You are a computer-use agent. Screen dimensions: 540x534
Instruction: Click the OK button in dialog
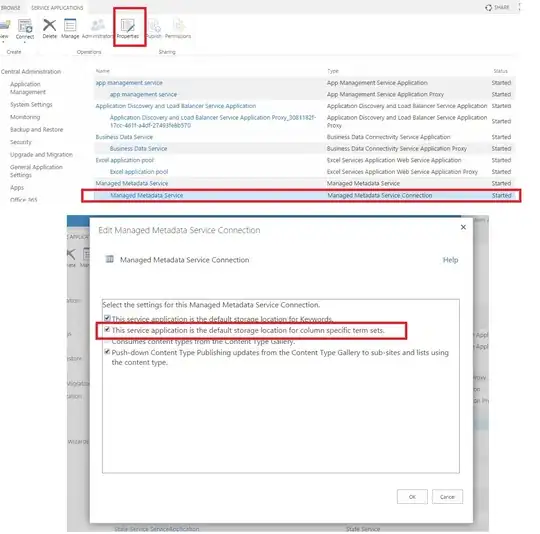412,496
